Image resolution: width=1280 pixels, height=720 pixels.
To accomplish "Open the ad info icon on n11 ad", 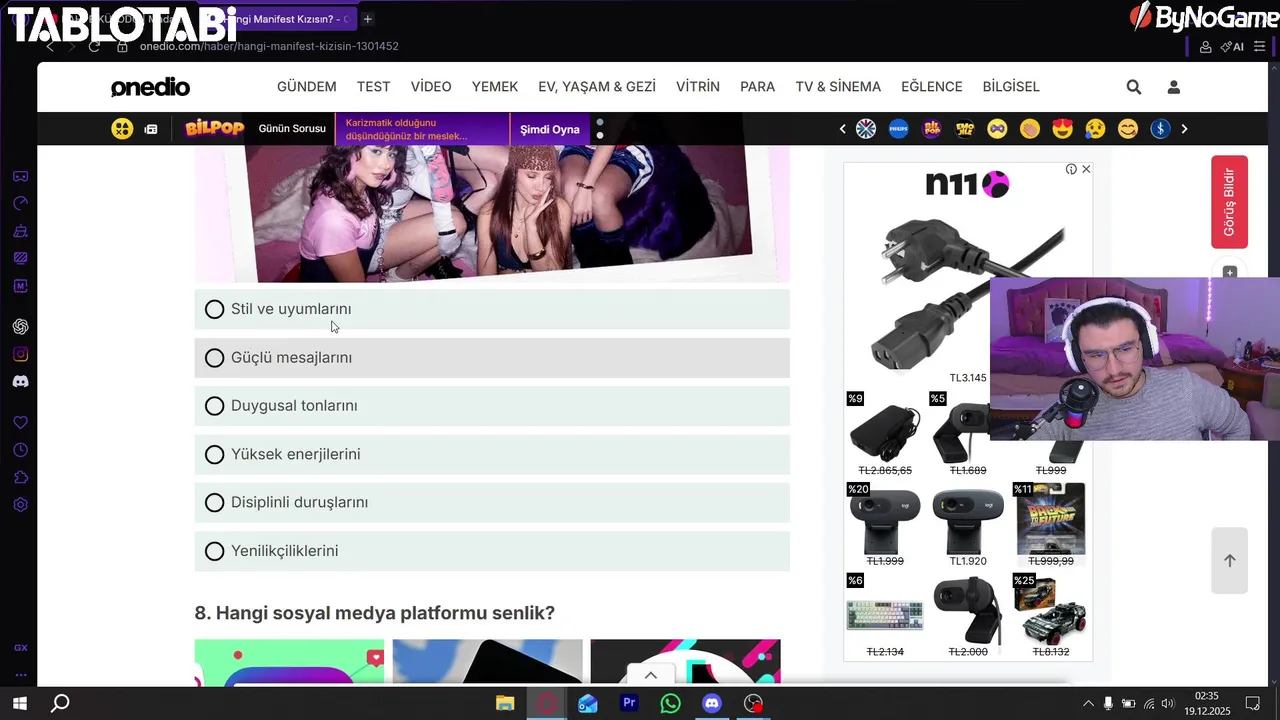I will coord(1071,169).
